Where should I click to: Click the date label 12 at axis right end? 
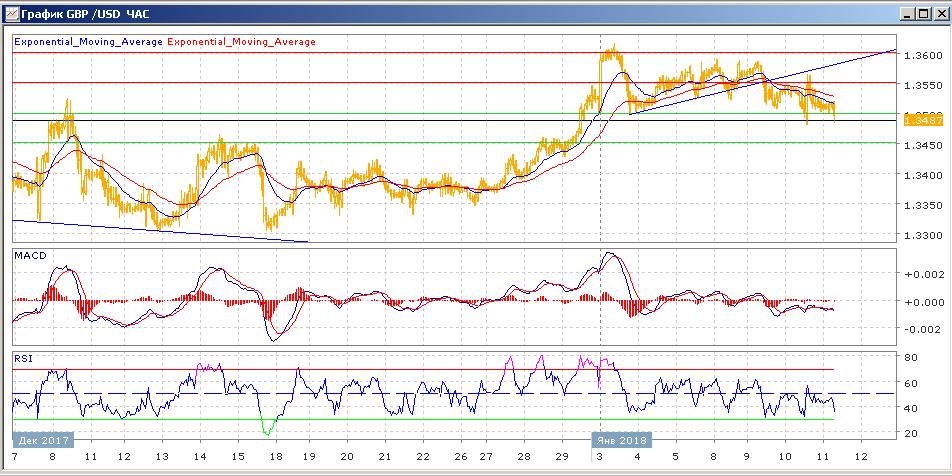click(860, 457)
